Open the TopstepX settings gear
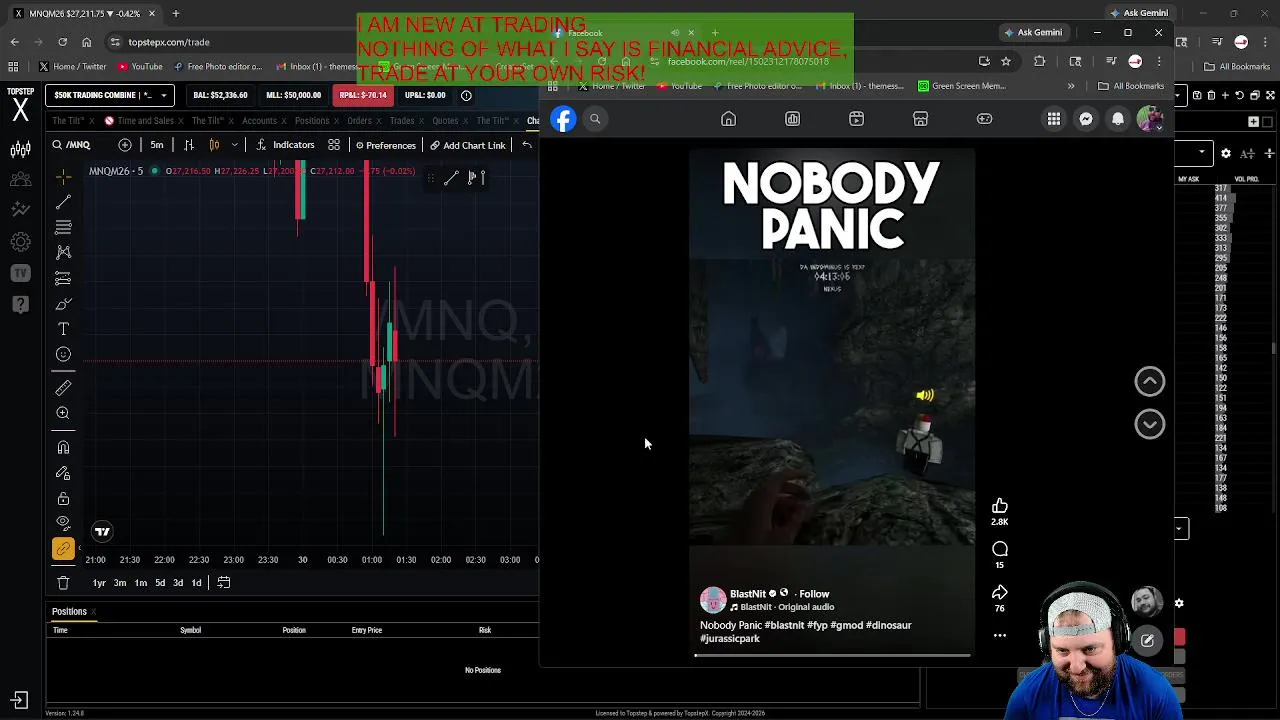The height and width of the screenshot is (720, 1280). click(x=20, y=241)
